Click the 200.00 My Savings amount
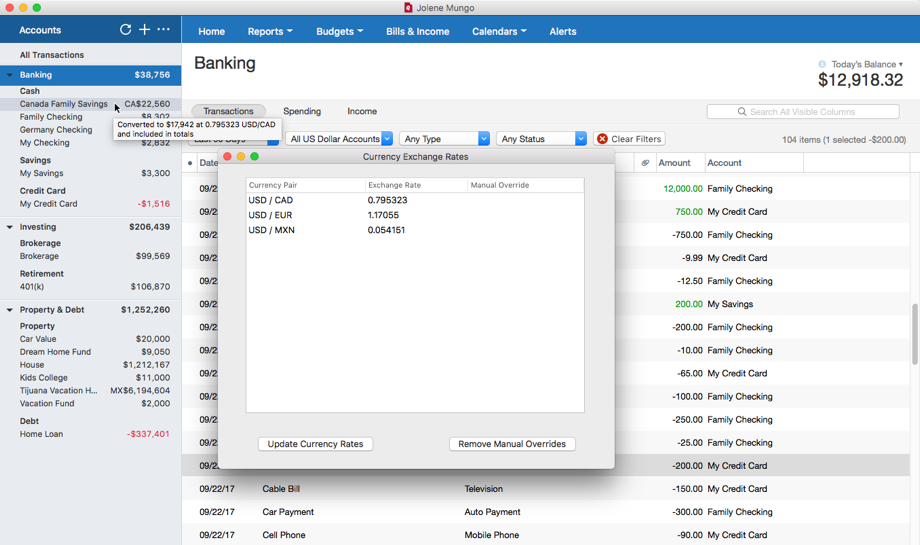The width and height of the screenshot is (920, 545). click(x=689, y=304)
